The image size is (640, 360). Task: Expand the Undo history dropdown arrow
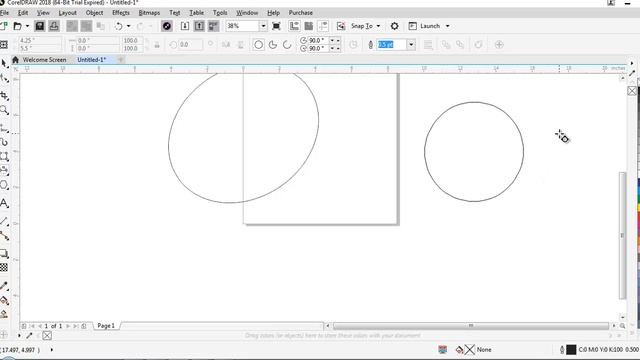pos(128,26)
